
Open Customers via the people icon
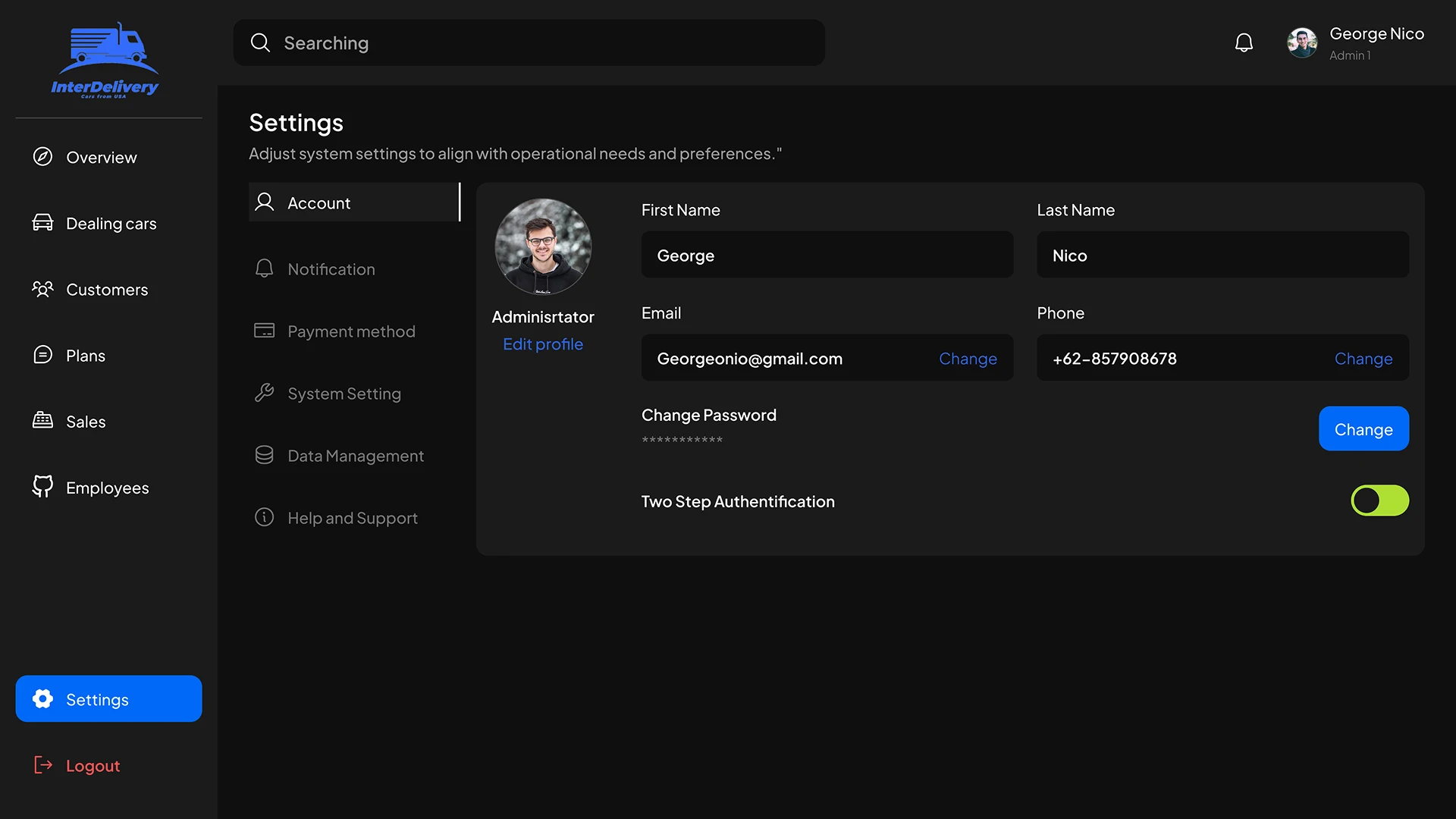[42, 288]
